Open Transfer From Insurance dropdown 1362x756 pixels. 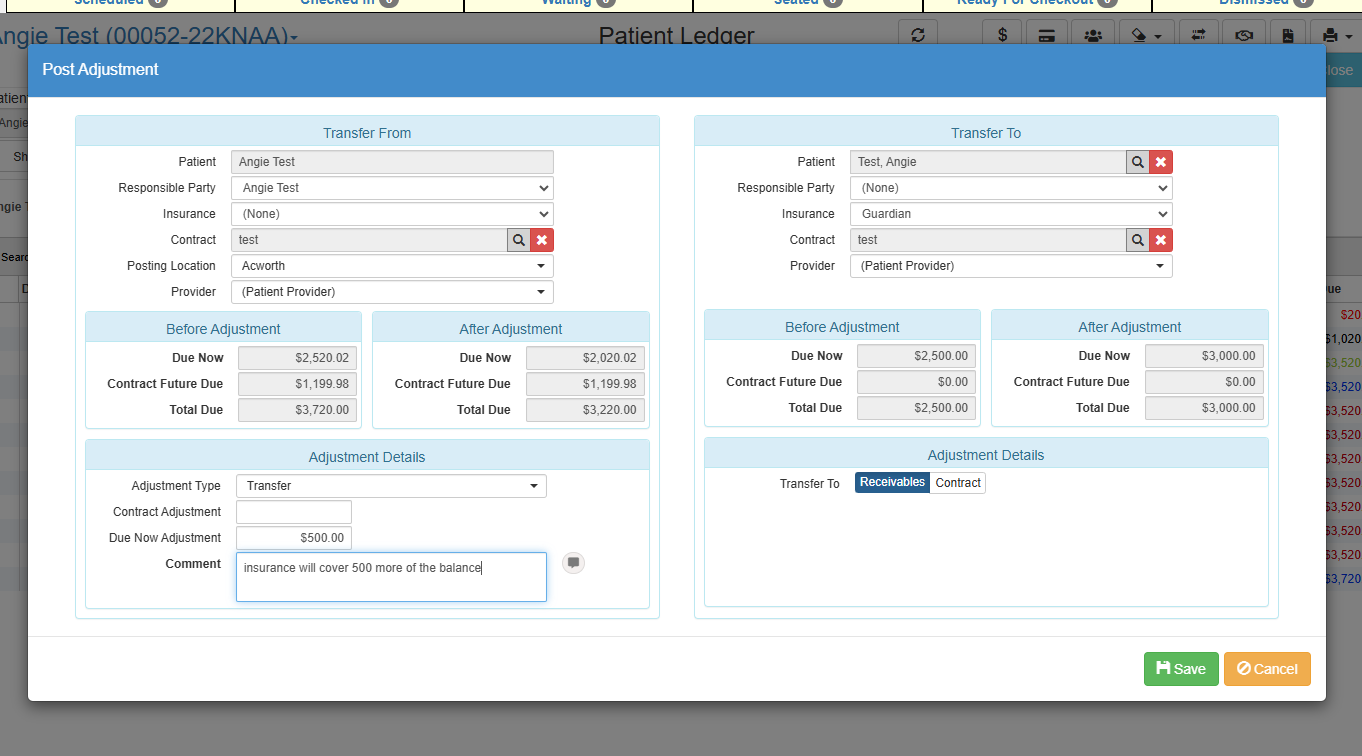(392, 214)
